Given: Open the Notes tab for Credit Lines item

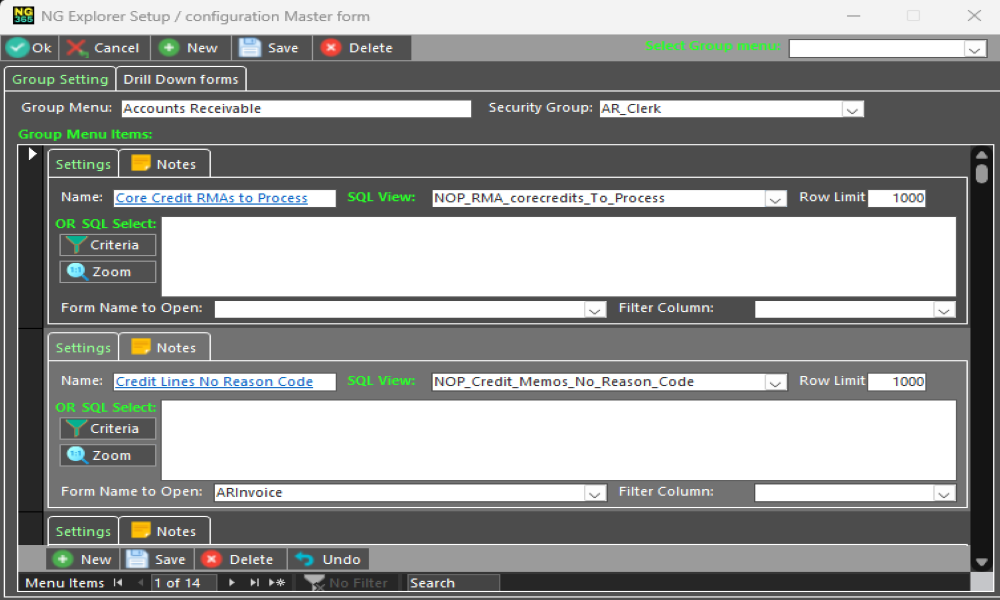Looking at the screenshot, I should (x=165, y=346).
